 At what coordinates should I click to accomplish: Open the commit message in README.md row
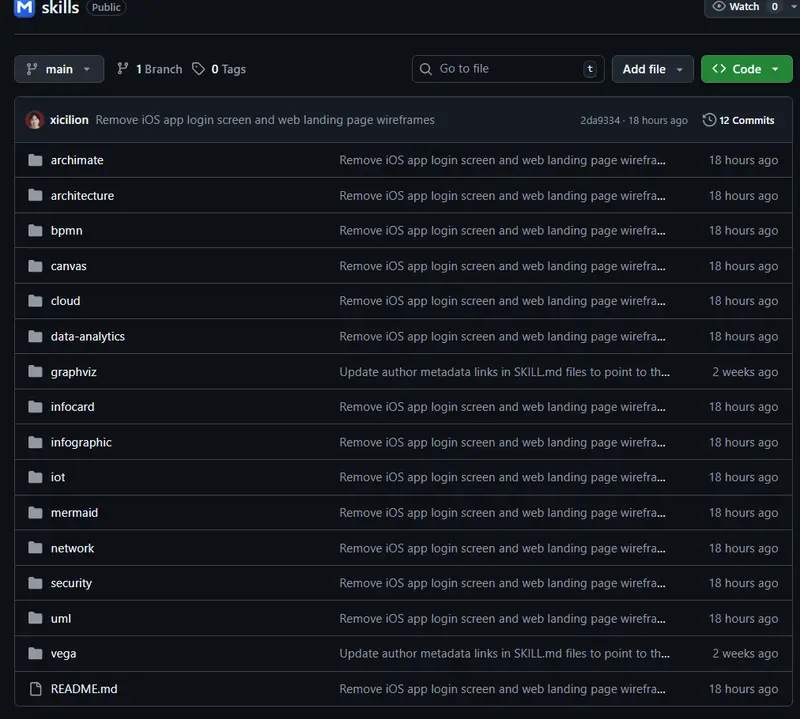click(x=503, y=689)
